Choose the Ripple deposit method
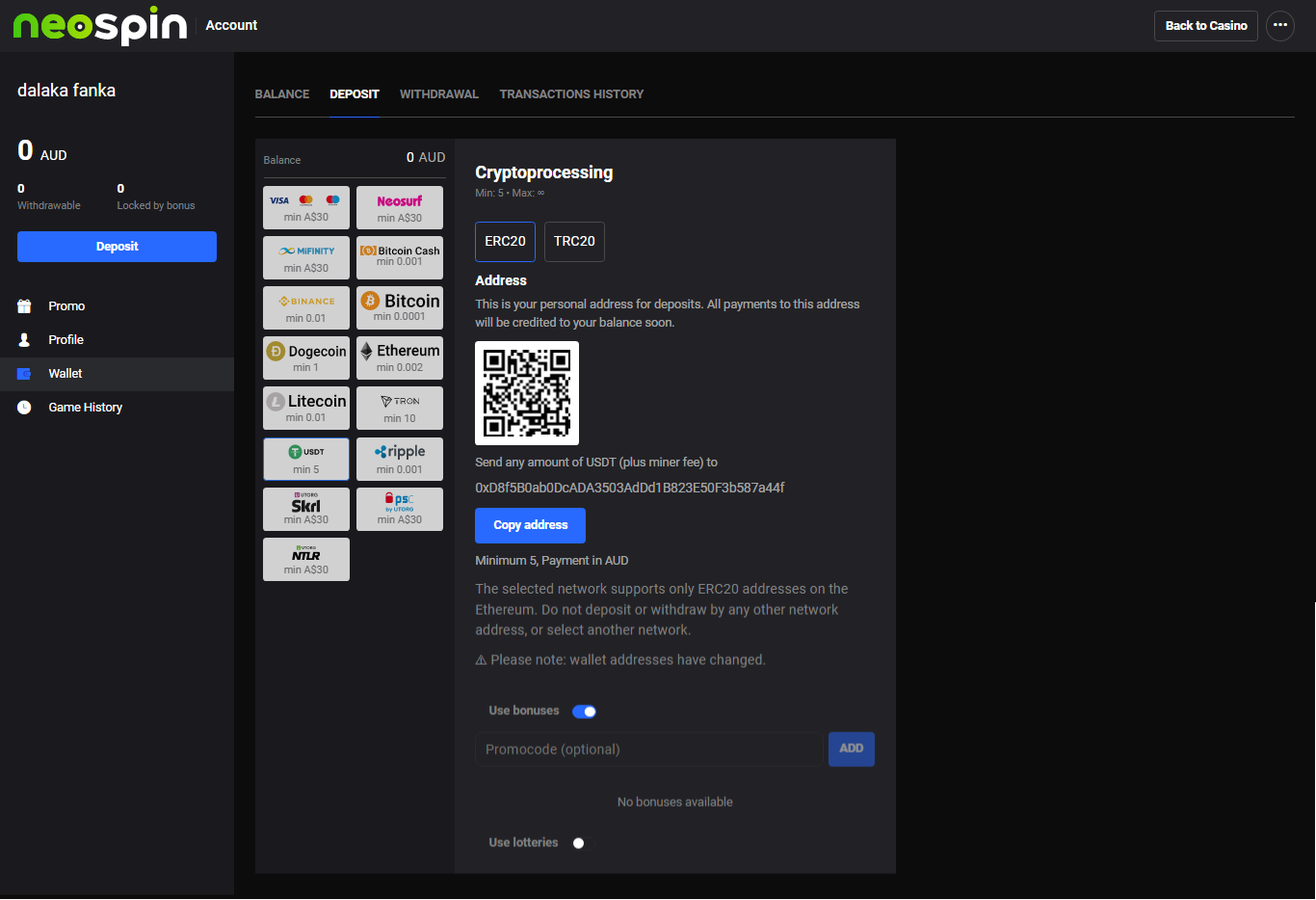 click(x=400, y=459)
